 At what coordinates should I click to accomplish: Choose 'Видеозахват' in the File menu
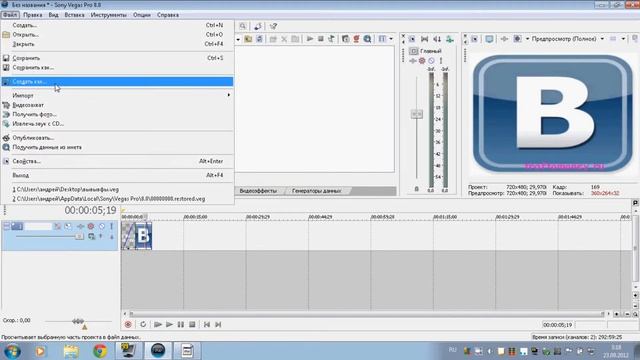(117, 105)
